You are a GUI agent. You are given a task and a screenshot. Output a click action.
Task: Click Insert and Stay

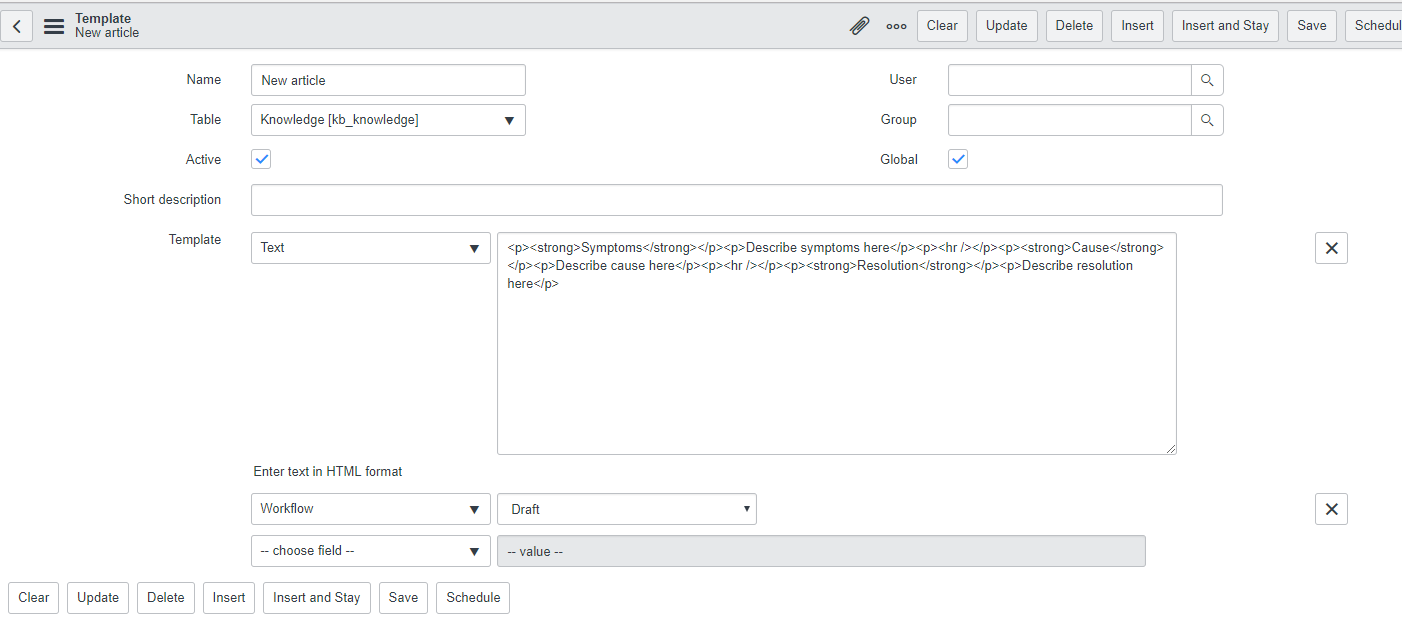pos(316,597)
